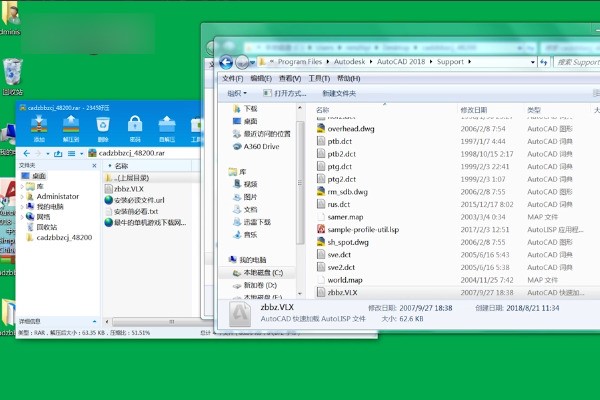
Task: Expand 网络 node in archive tree
Action: click(22, 217)
